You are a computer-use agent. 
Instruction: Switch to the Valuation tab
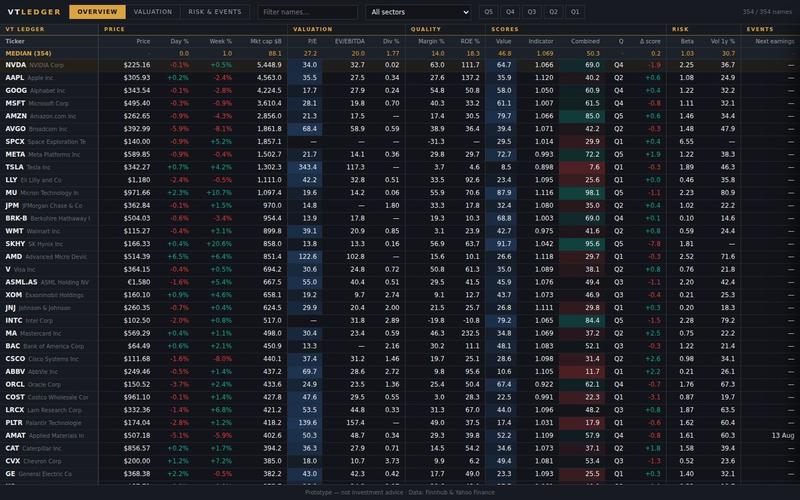153,12
